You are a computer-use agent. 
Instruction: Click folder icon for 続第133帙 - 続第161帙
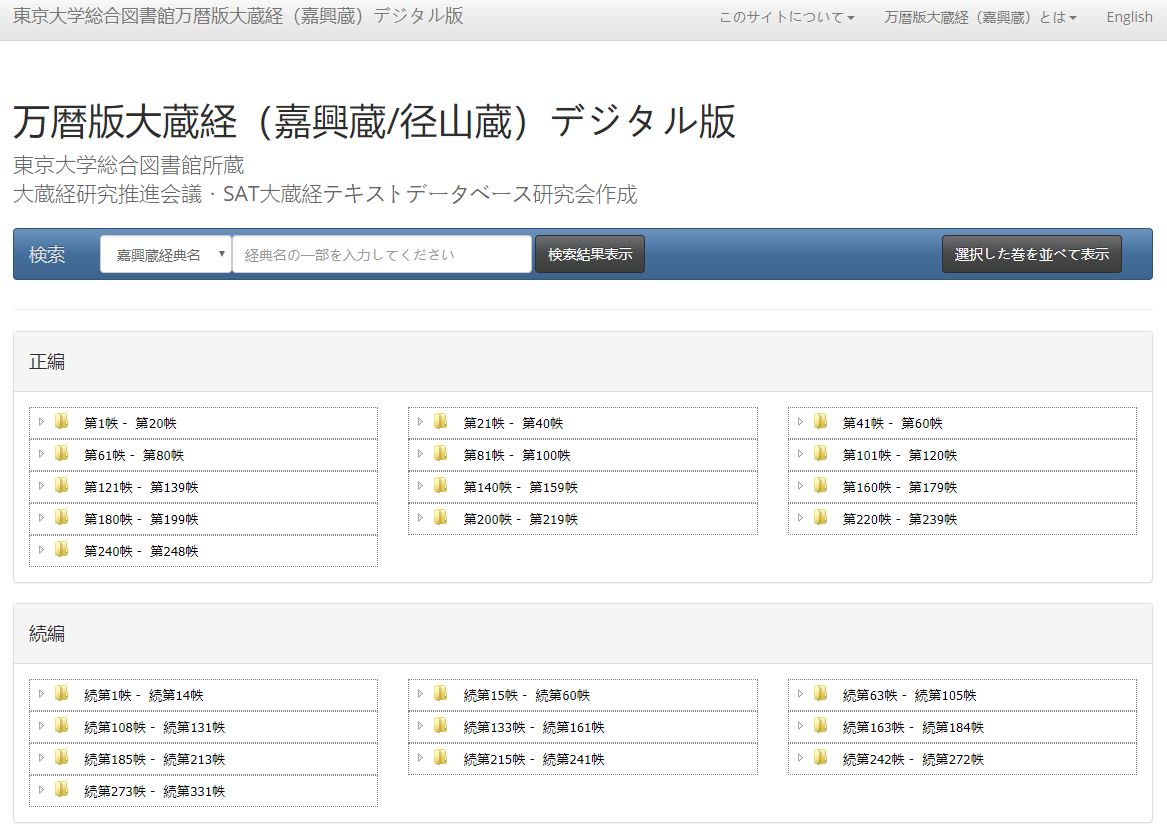click(x=441, y=726)
